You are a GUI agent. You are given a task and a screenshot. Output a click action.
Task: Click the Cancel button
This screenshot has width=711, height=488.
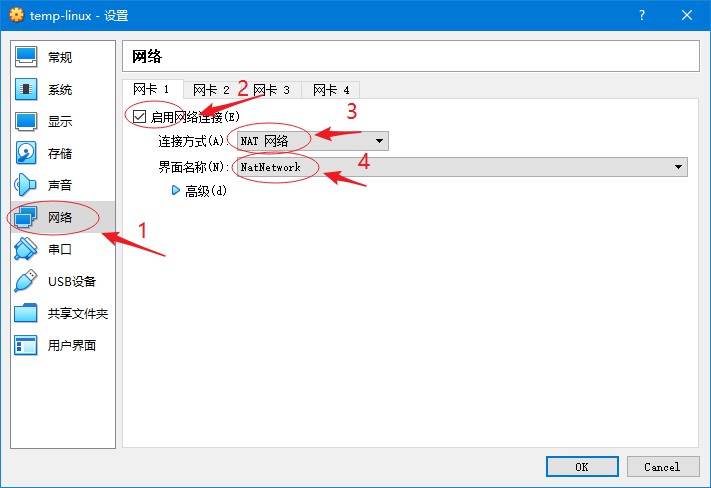pyautogui.click(x=663, y=467)
